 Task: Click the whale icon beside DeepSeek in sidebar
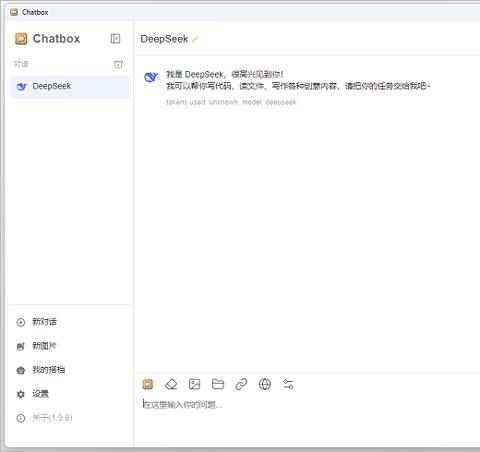22,87
